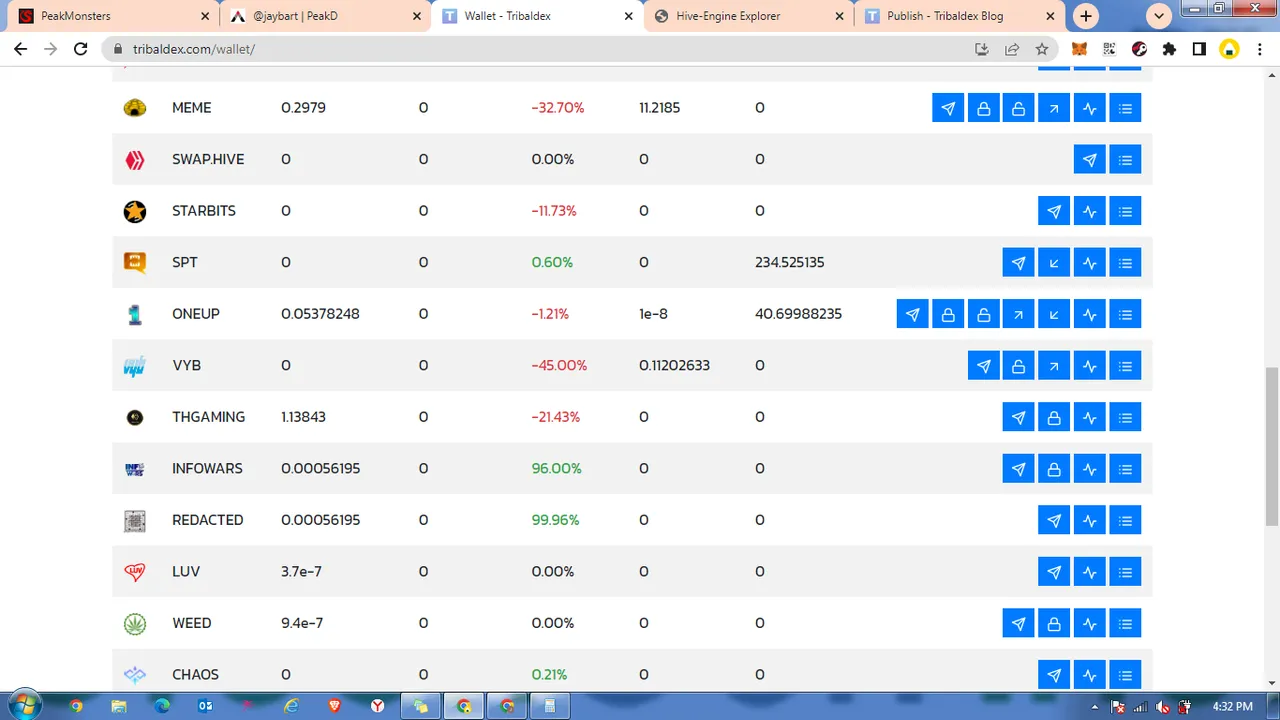Open the SWAP.HIVE history list icon
The height and width of the screenshot is (720, 1280).
pyautogui.click(x=1125, y=160)
